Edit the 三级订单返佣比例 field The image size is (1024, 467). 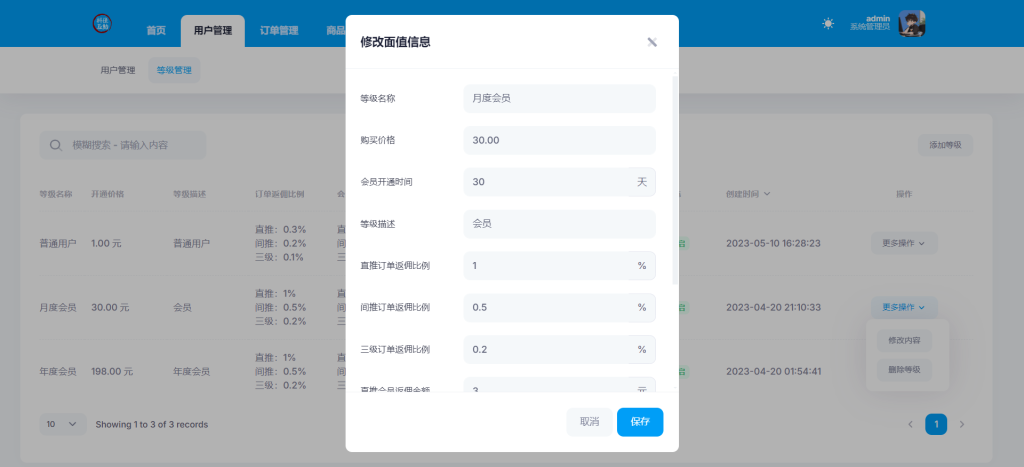click(546, 349)
